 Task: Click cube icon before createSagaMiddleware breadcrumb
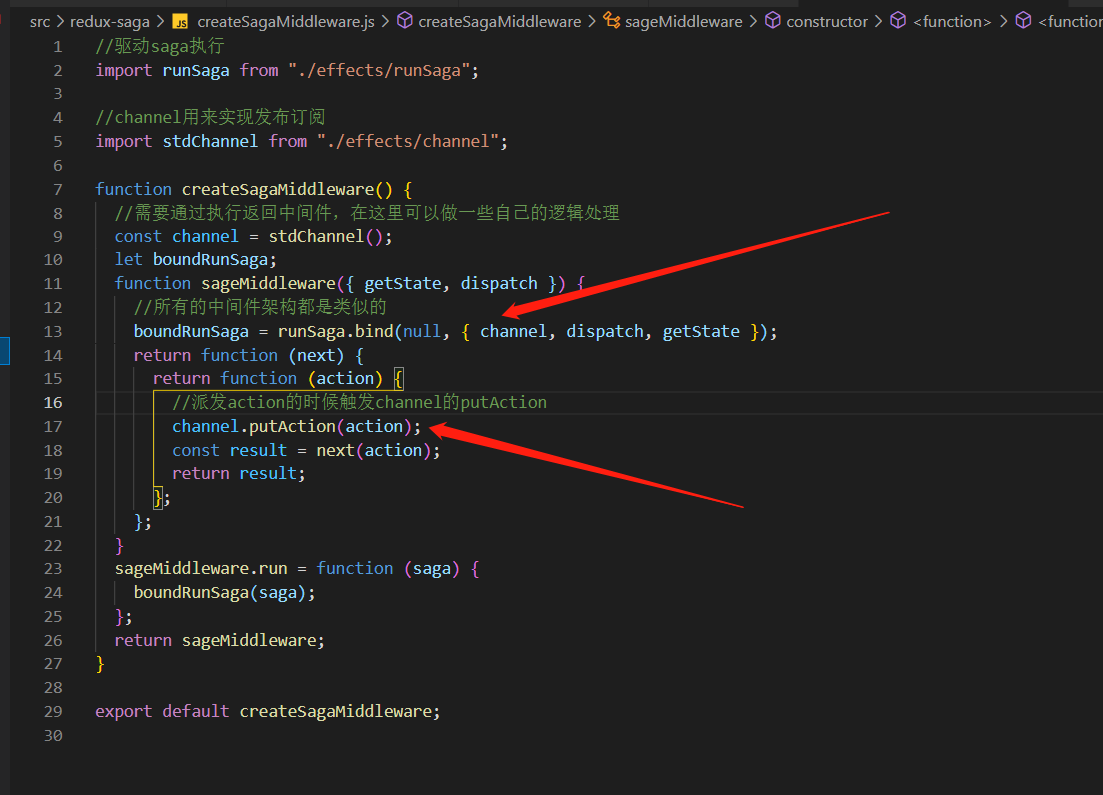(x=405, y=21)
